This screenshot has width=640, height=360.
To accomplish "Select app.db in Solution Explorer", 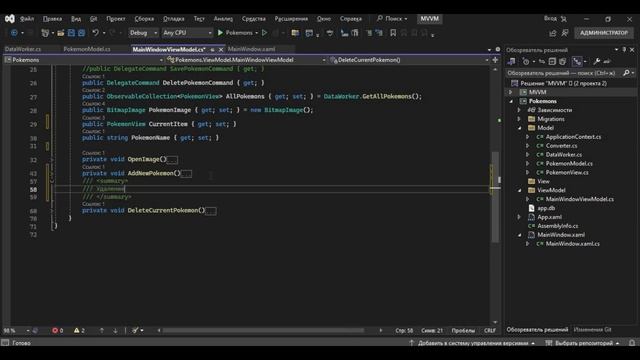I will coord(546,208).
